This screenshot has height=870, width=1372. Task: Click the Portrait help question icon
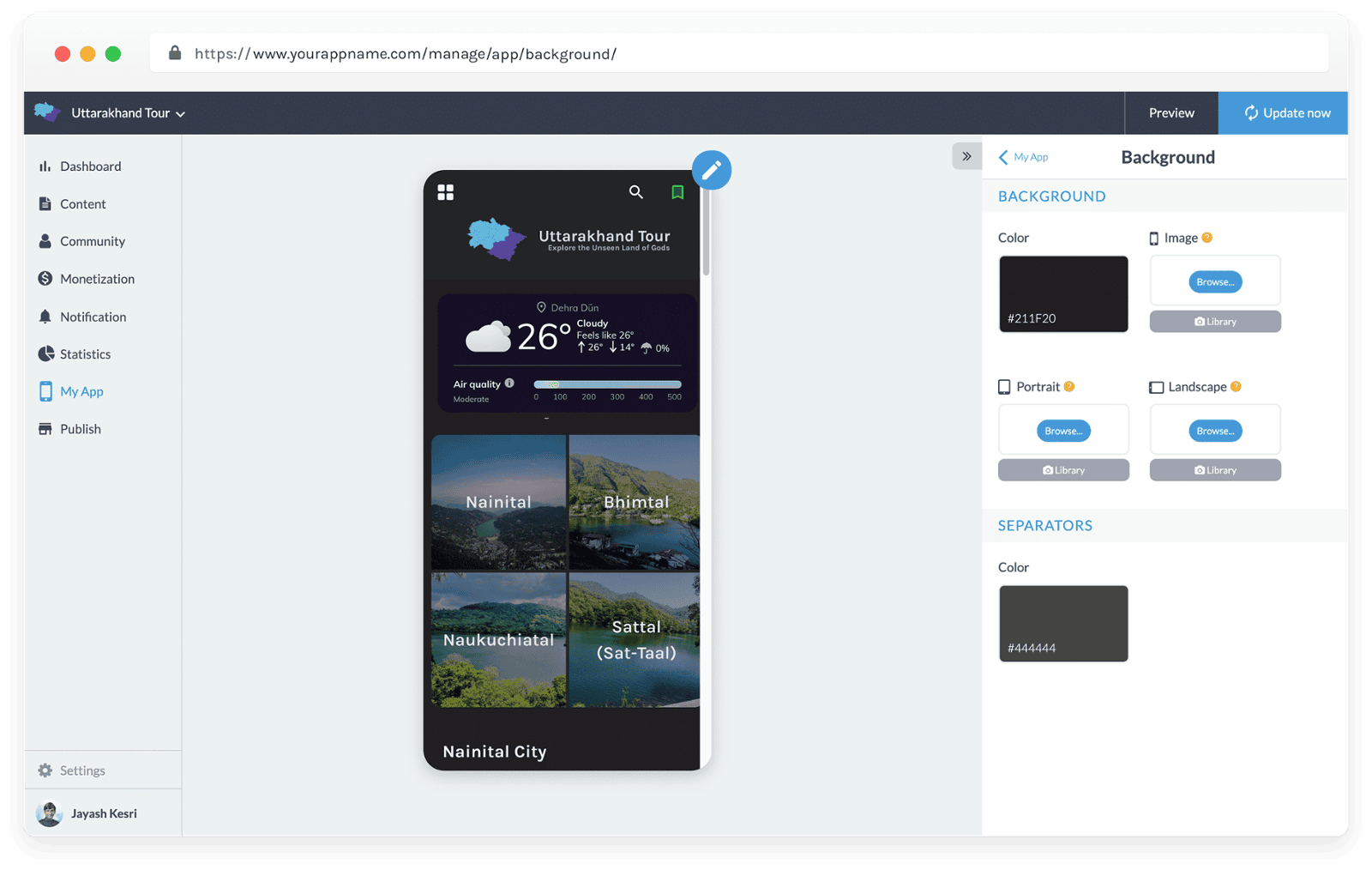point(1069,387)
